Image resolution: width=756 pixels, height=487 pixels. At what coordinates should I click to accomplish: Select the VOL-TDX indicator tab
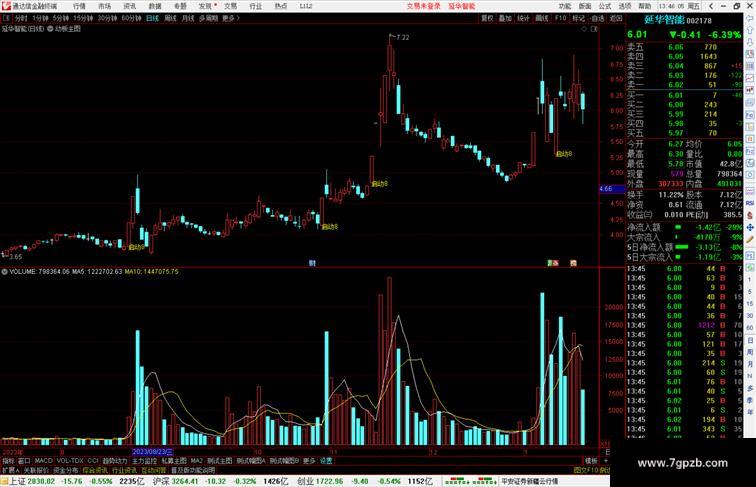[69, 461]
